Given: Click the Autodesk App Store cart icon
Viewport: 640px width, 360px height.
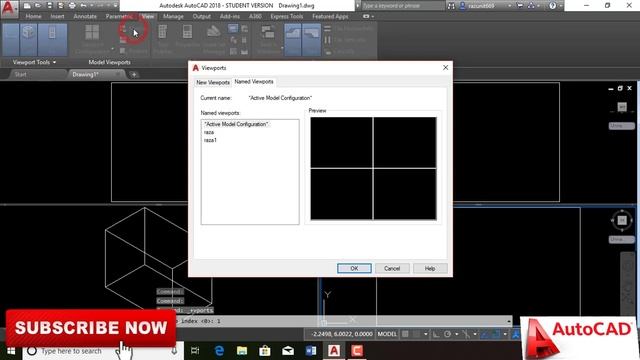Looking at the screenshot, I should click(520, 6).
